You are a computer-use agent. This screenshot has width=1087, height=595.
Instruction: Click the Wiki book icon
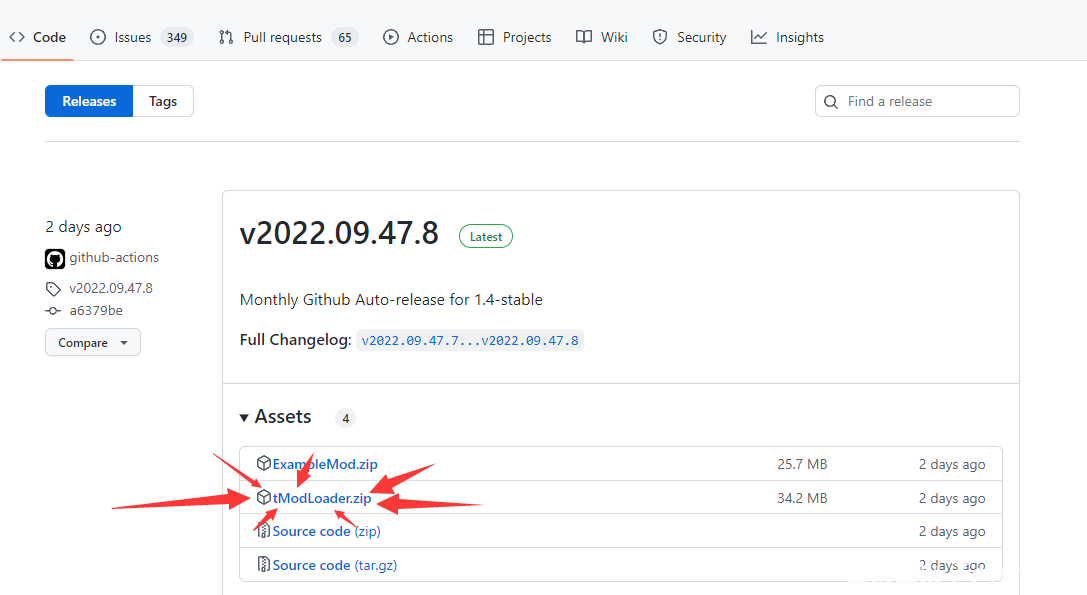[584, 37]
